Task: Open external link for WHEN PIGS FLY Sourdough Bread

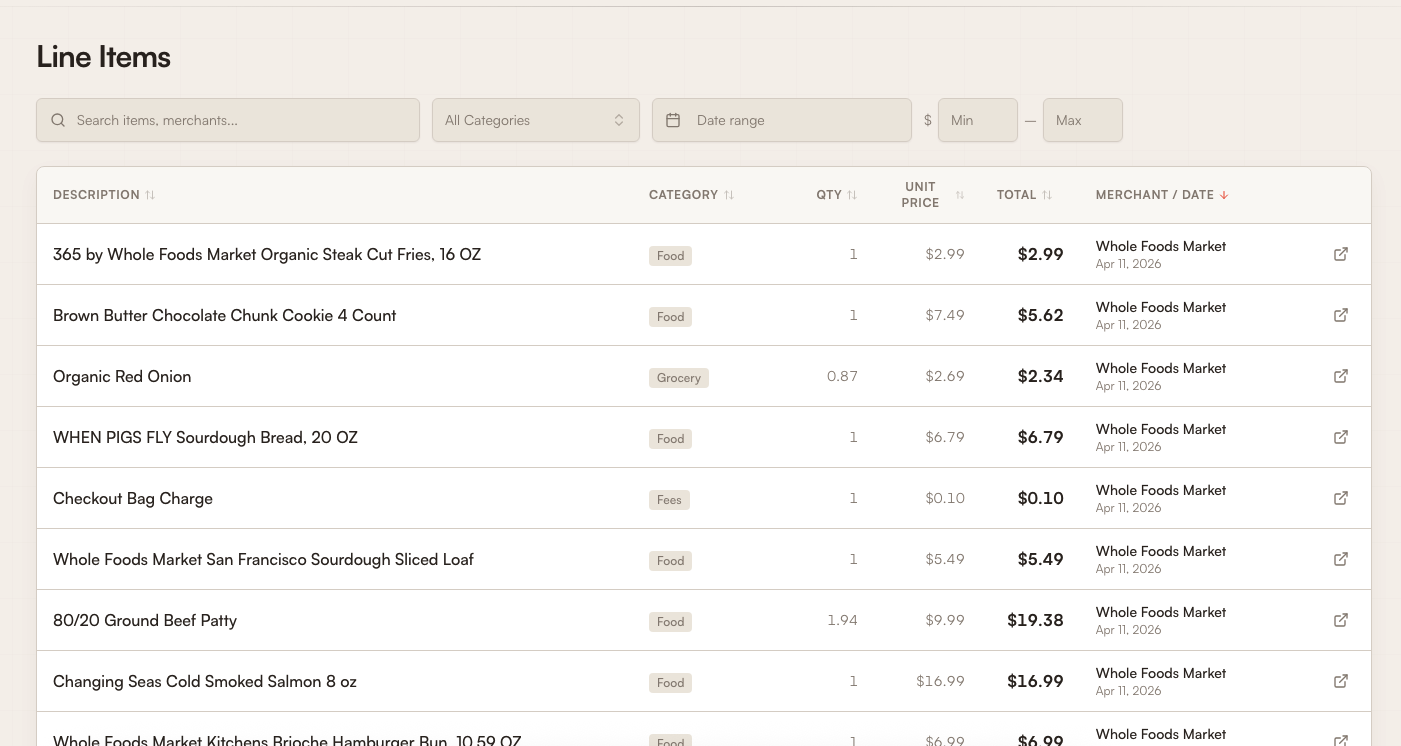Action: (x=1340, y=437)
